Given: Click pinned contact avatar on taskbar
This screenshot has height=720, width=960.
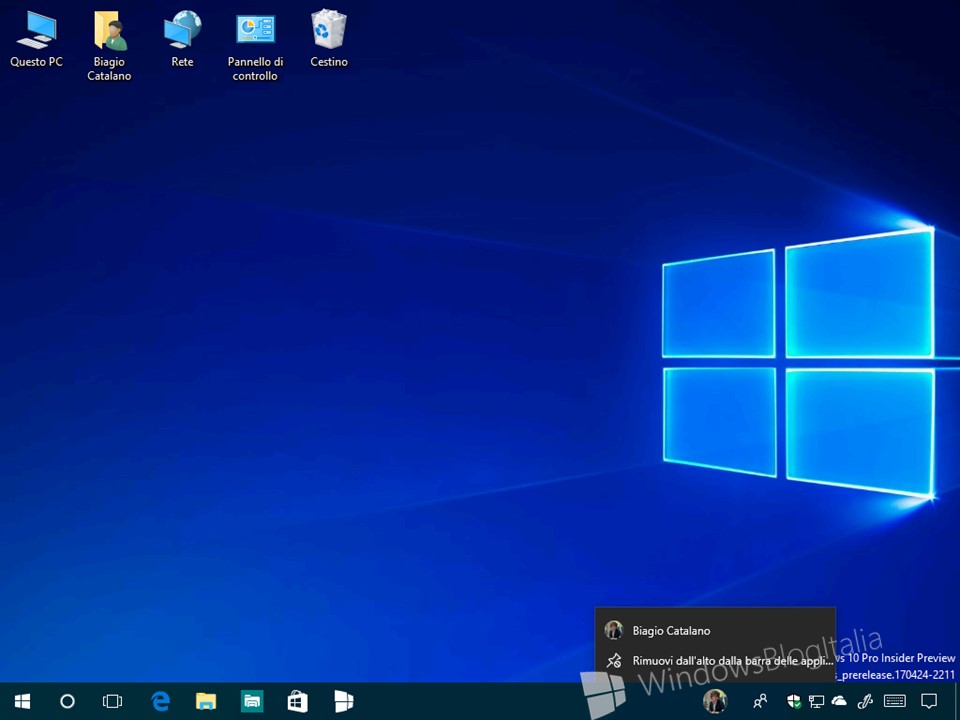Looking at the screenshot, I should 714,701.
